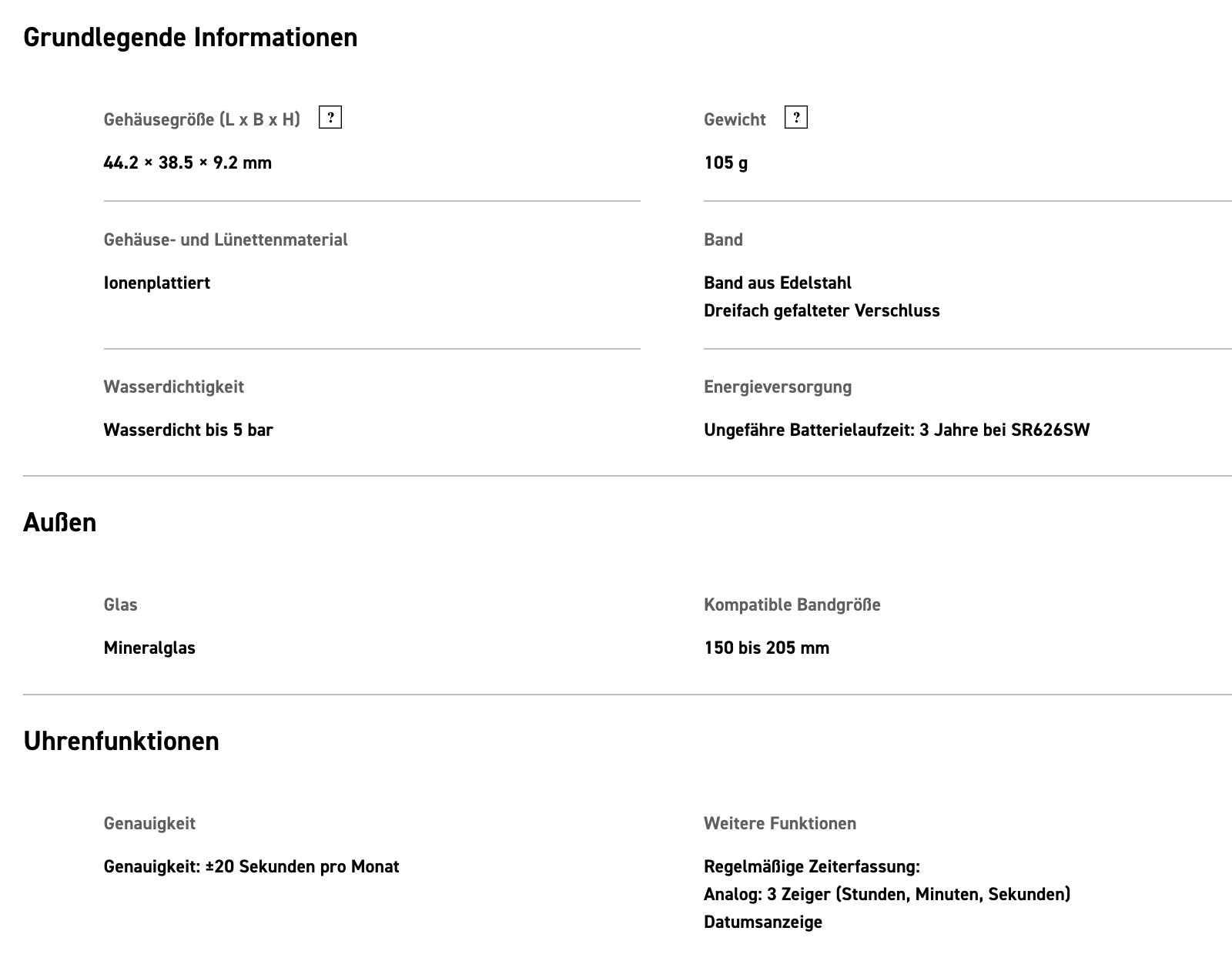Select the 150 bis 205 mm value
The image size is (1232, 961).
click(x=766, y=648)
